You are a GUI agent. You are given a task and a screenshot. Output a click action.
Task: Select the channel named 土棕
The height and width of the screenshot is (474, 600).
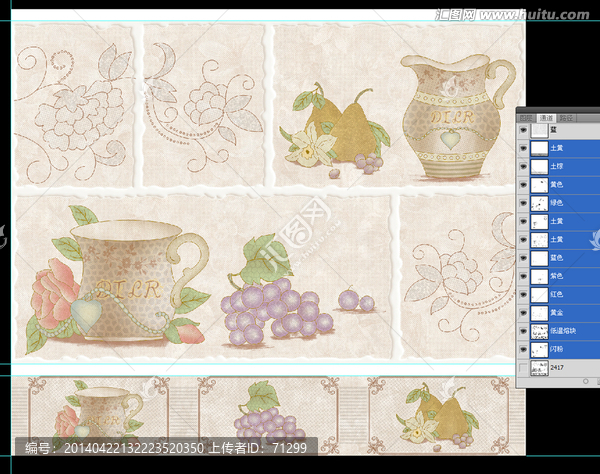[x=557, y=166]
